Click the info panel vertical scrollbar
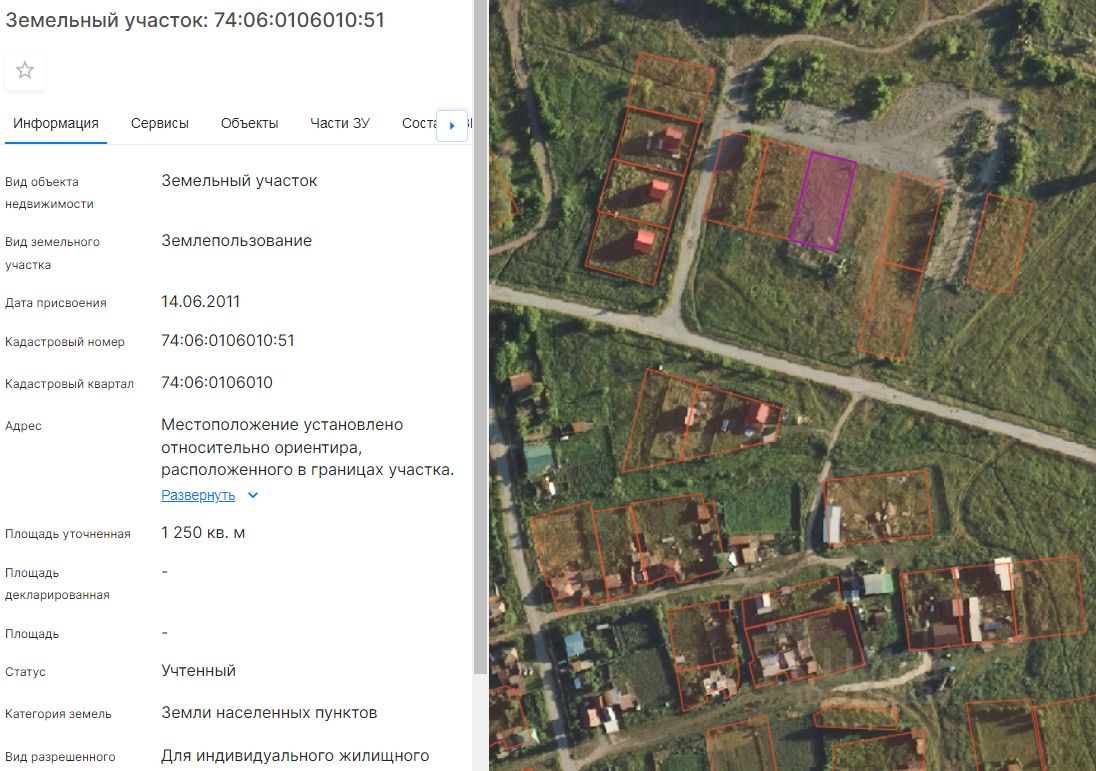This screenshot has width=1096, height=771. (x=480, y=336)
